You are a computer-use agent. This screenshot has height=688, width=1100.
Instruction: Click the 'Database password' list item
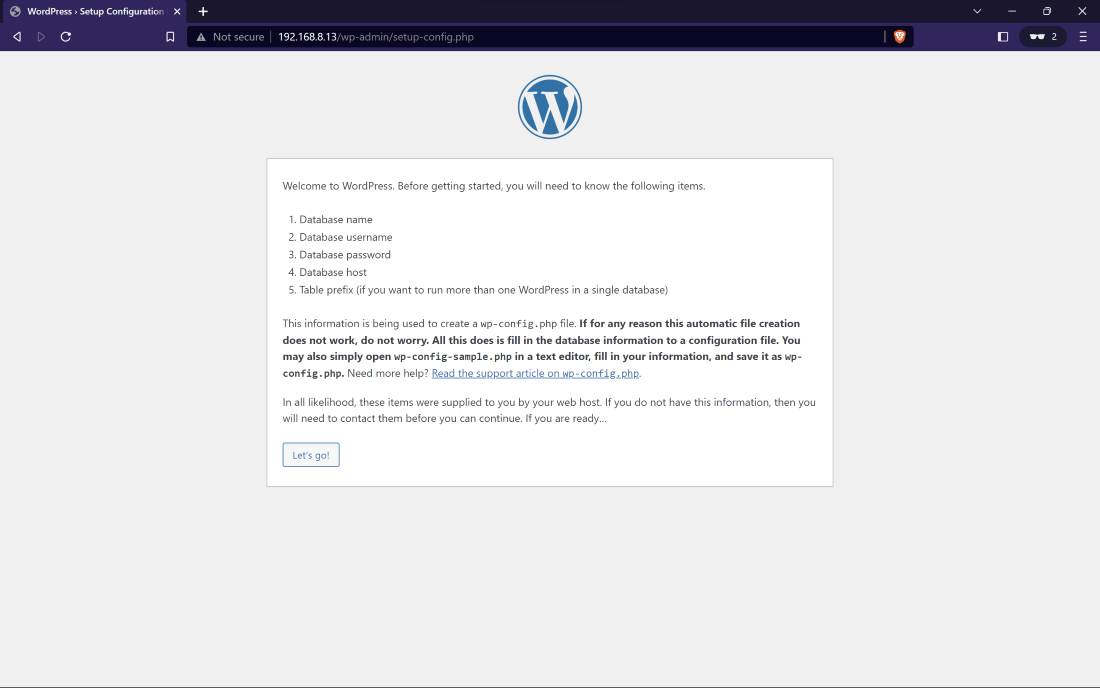345,255
